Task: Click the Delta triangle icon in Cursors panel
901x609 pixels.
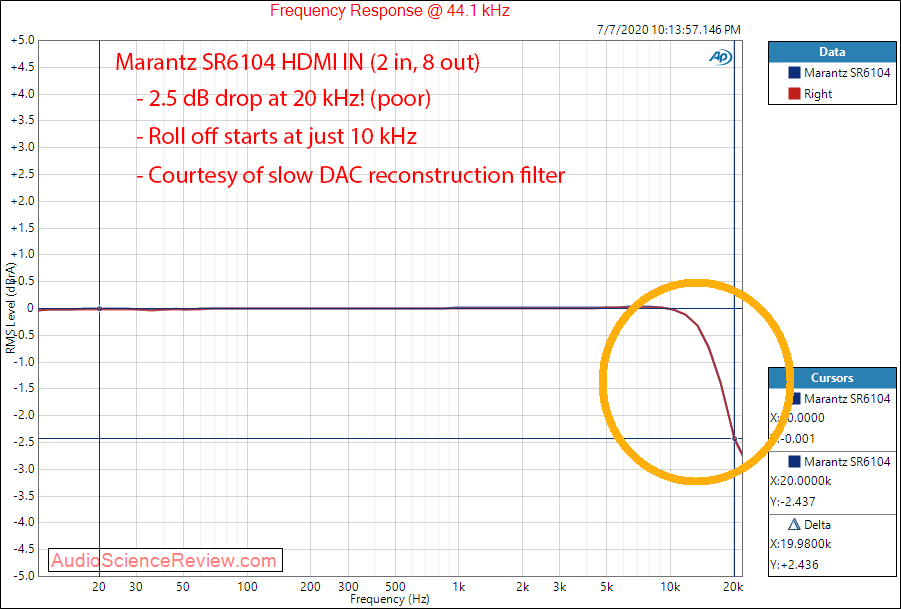Action: coord(794,524)
